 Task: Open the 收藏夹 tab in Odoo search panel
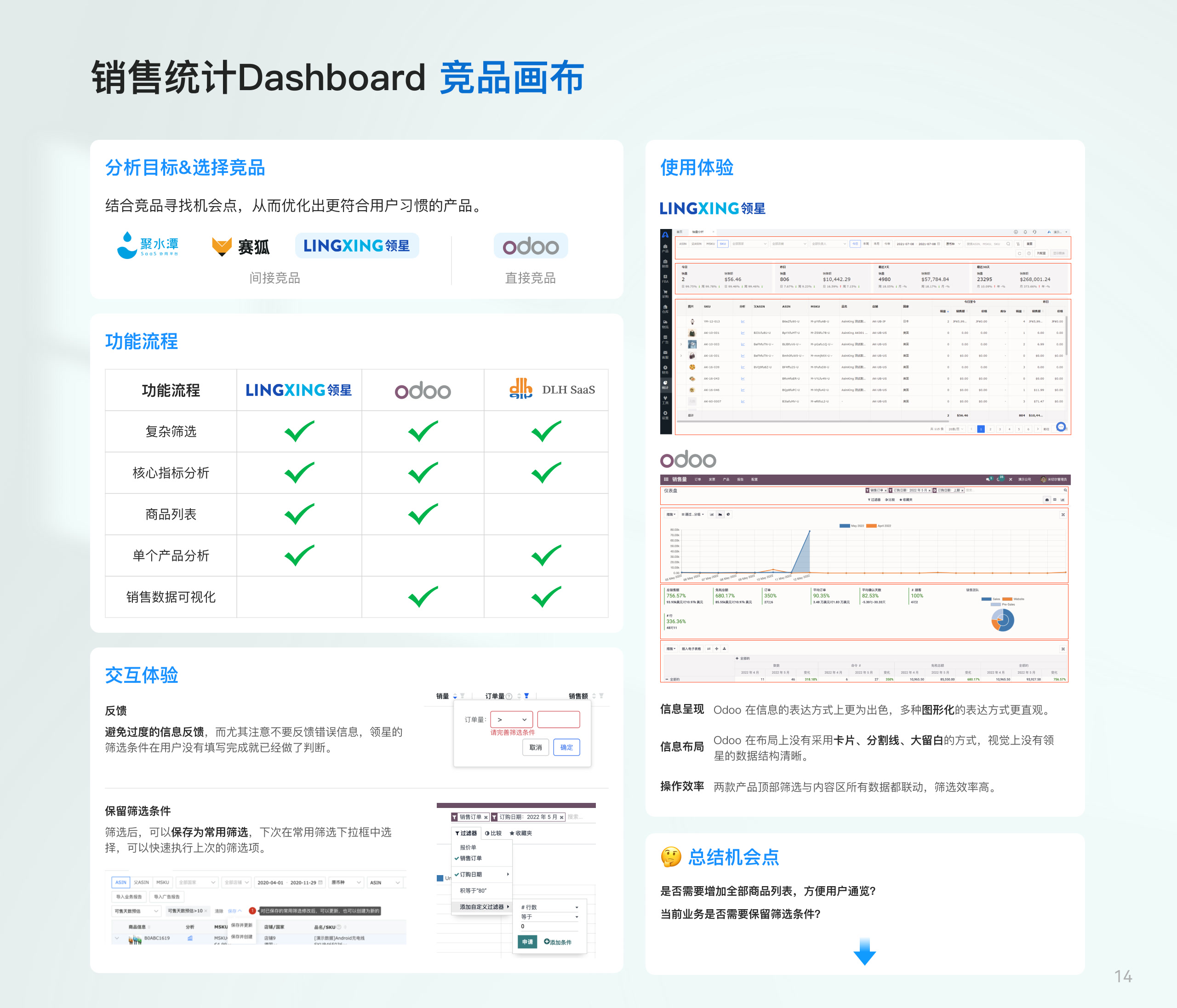coord(520,833)
